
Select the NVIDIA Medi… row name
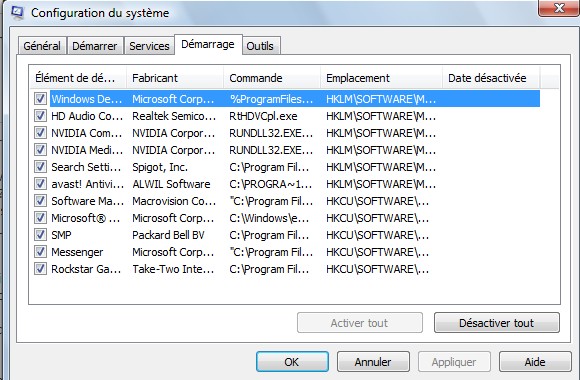pyautogui.click(x=87, y=150)
